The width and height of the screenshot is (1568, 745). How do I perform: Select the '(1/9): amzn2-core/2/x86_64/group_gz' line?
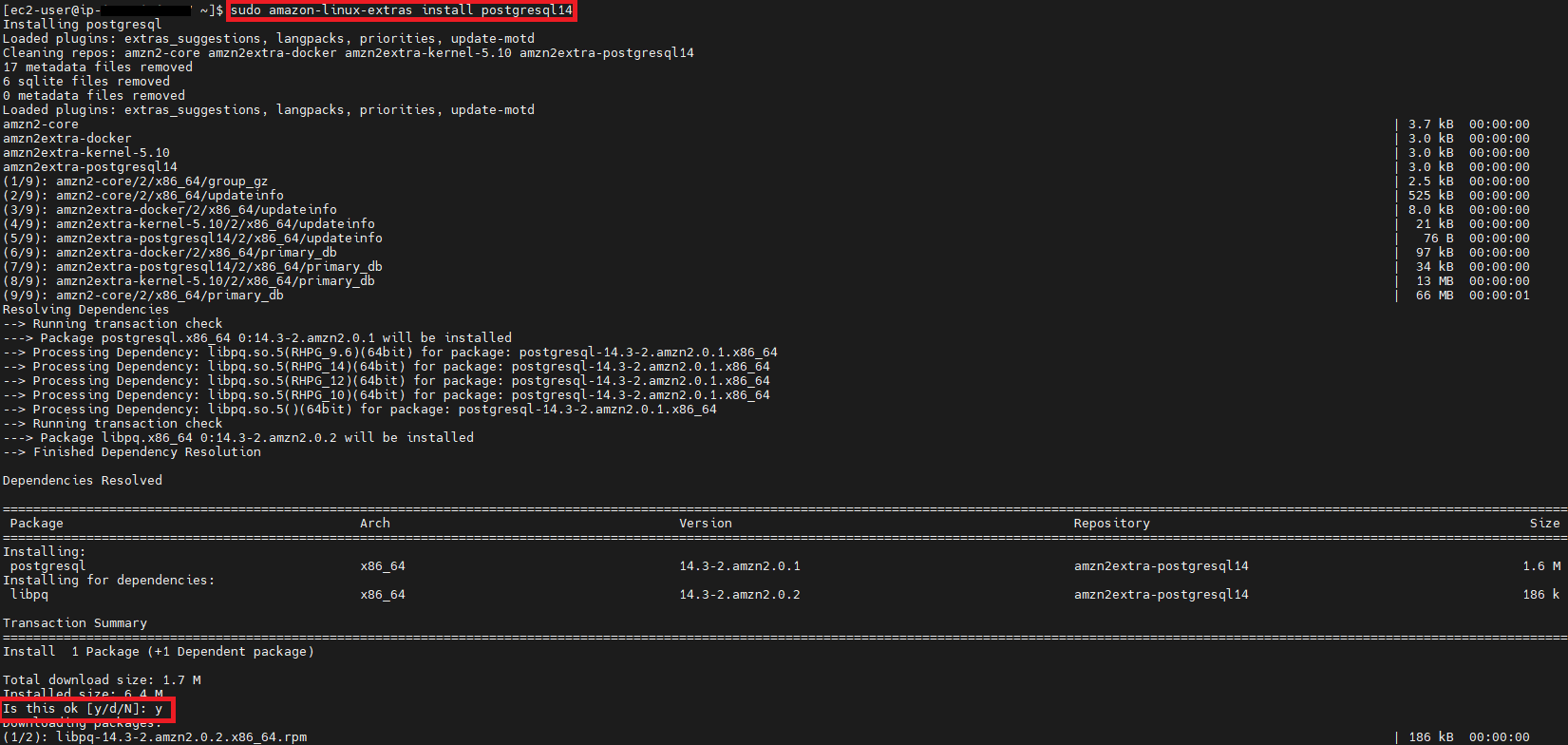pos(136,181)
